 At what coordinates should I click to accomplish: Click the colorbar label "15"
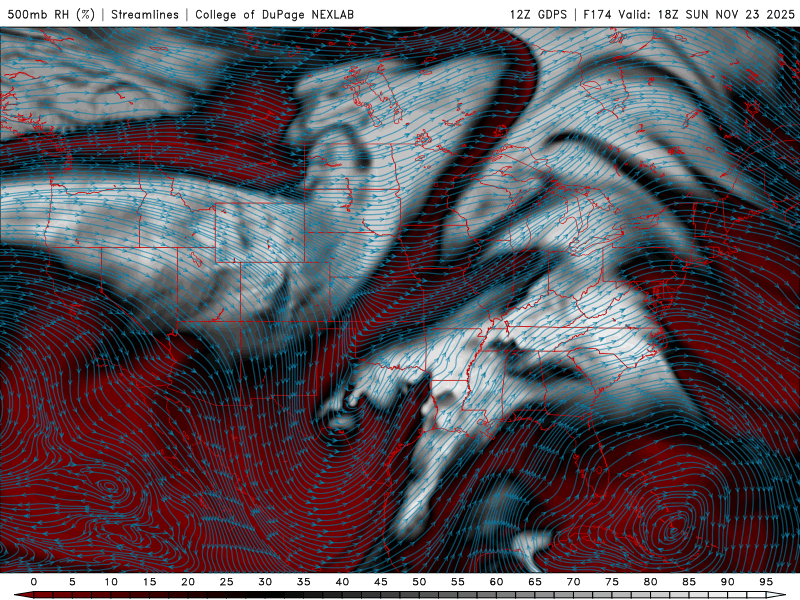[x=149, y=582]
